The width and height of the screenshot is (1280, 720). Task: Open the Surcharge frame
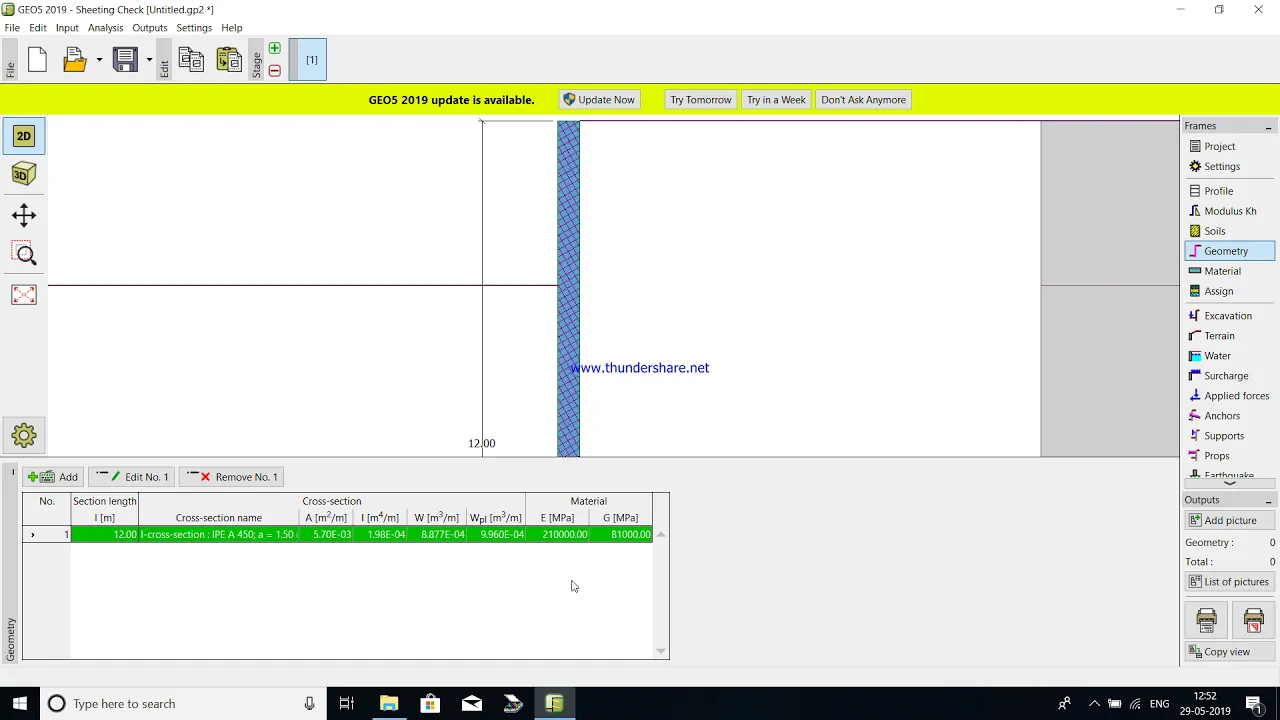coord(1230,376)
